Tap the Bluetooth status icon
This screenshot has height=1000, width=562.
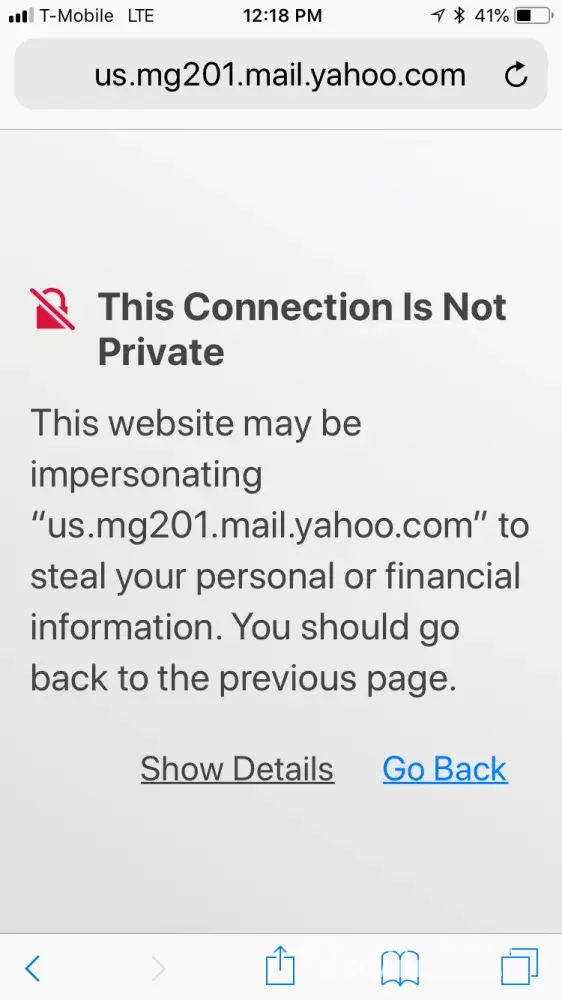coord(459,15)
